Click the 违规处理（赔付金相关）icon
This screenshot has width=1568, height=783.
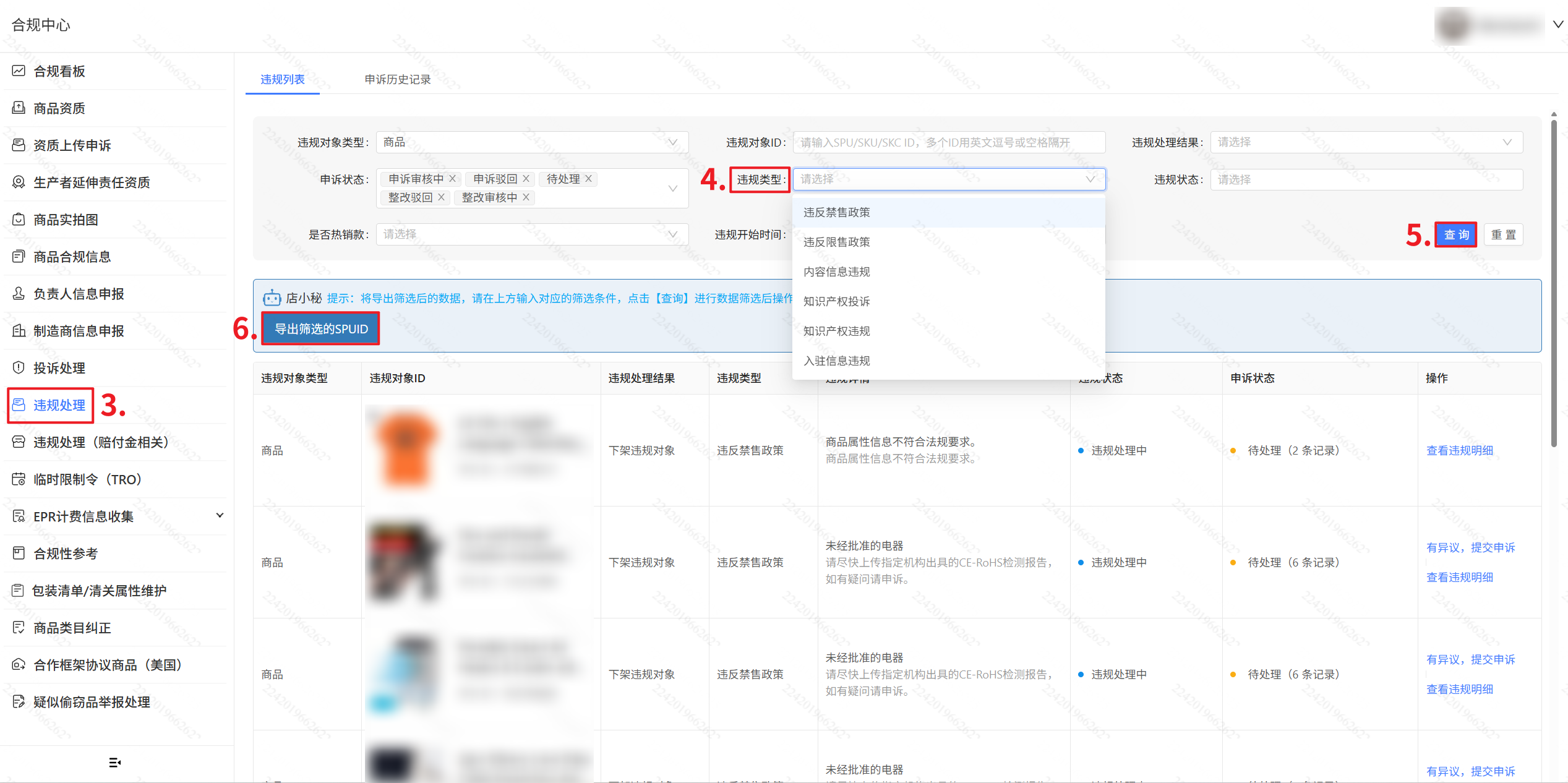(x=19, y=442)
